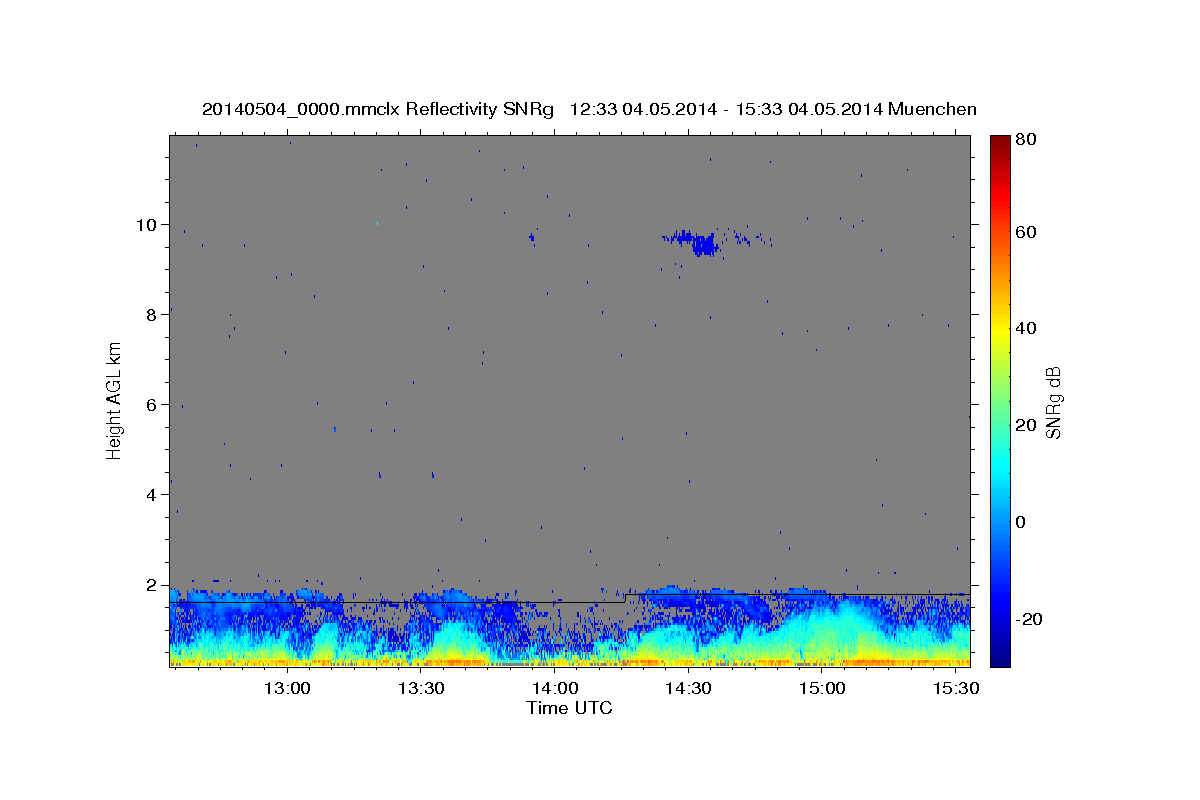This screenshot has width=1200, height=800.
Task: Click the 14:00 time tick label
Action: click(x=555, y=689)
